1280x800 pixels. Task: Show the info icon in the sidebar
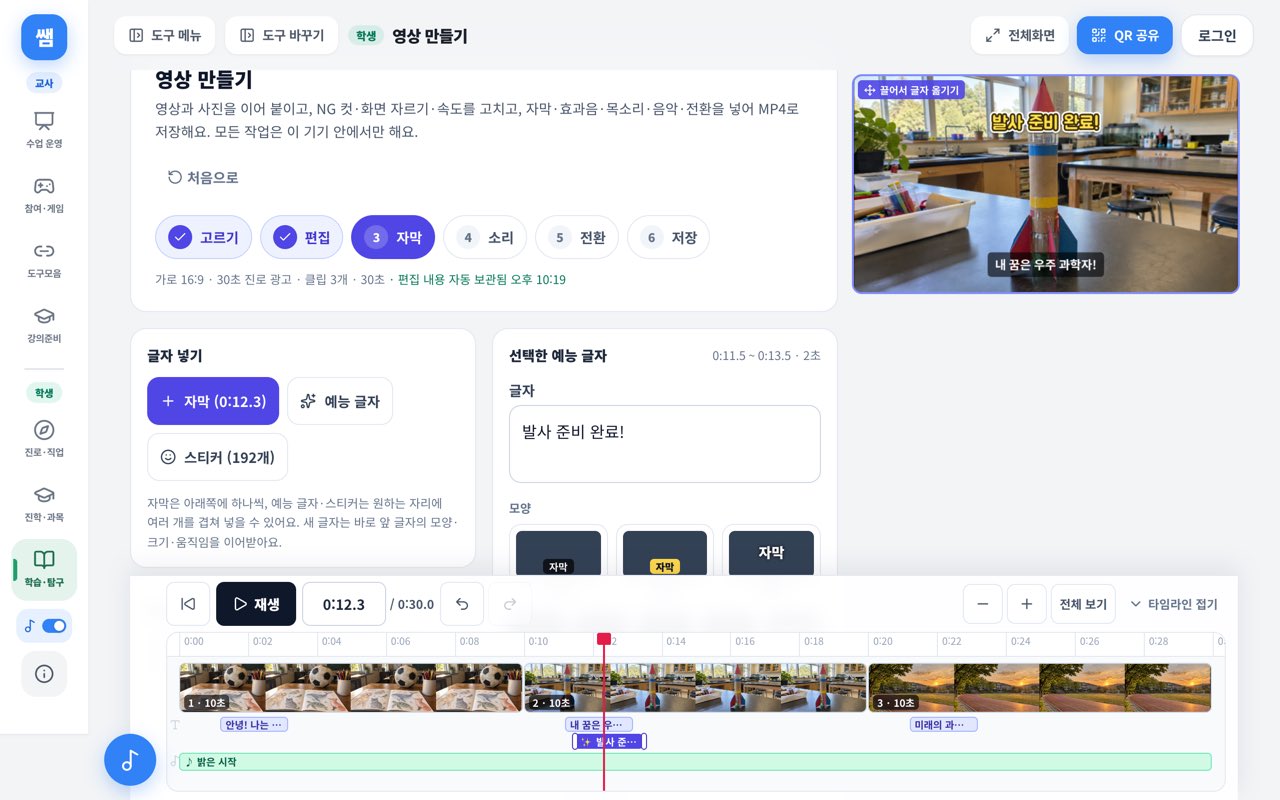(44, 674)
